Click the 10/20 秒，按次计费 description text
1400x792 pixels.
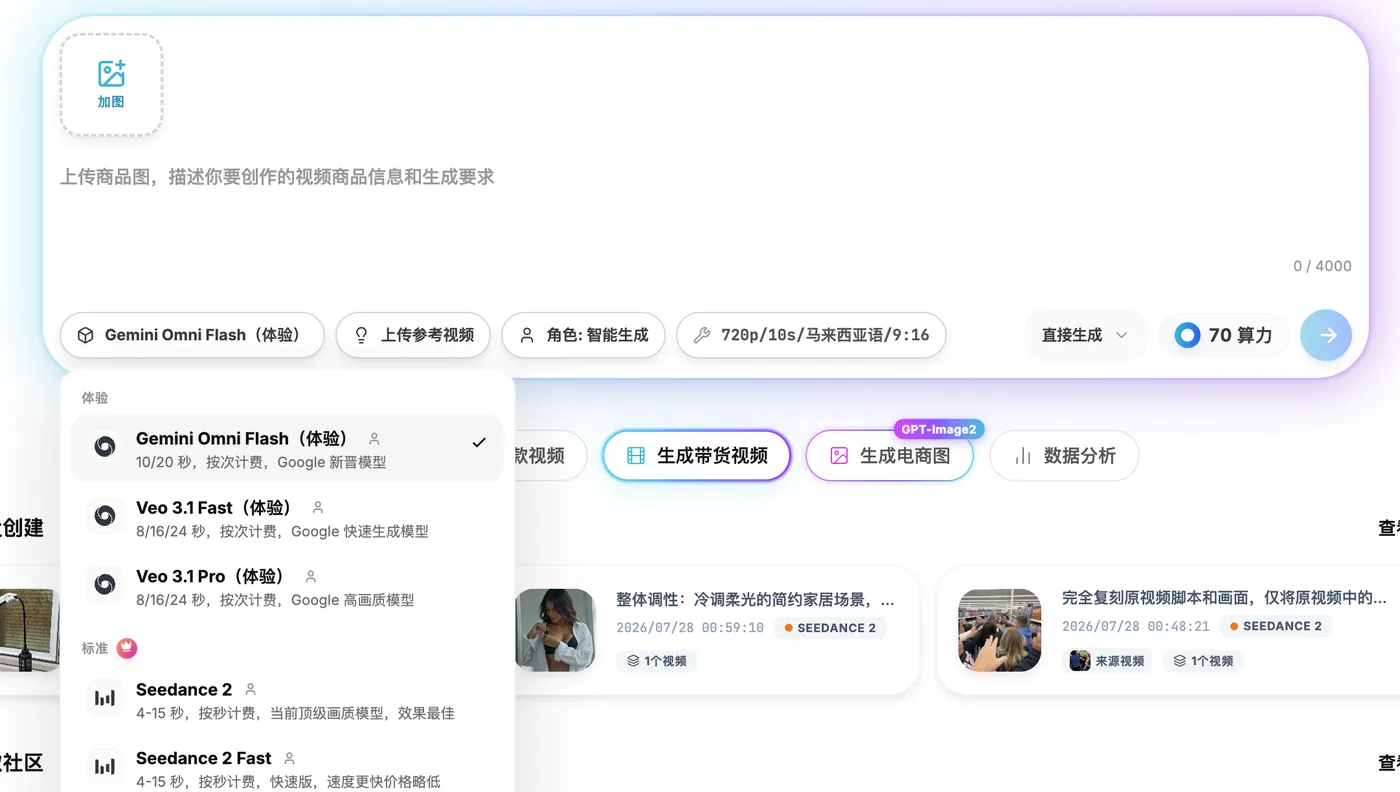coord(261,463)
